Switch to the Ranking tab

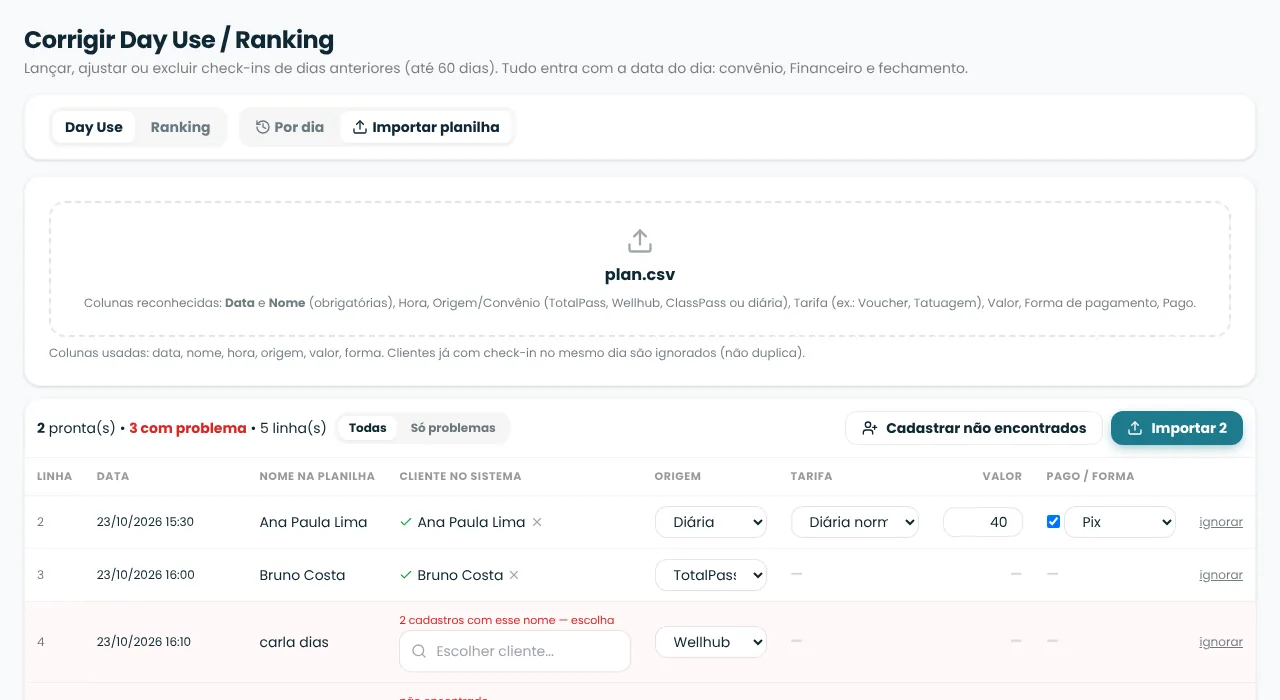coord(180,127)
